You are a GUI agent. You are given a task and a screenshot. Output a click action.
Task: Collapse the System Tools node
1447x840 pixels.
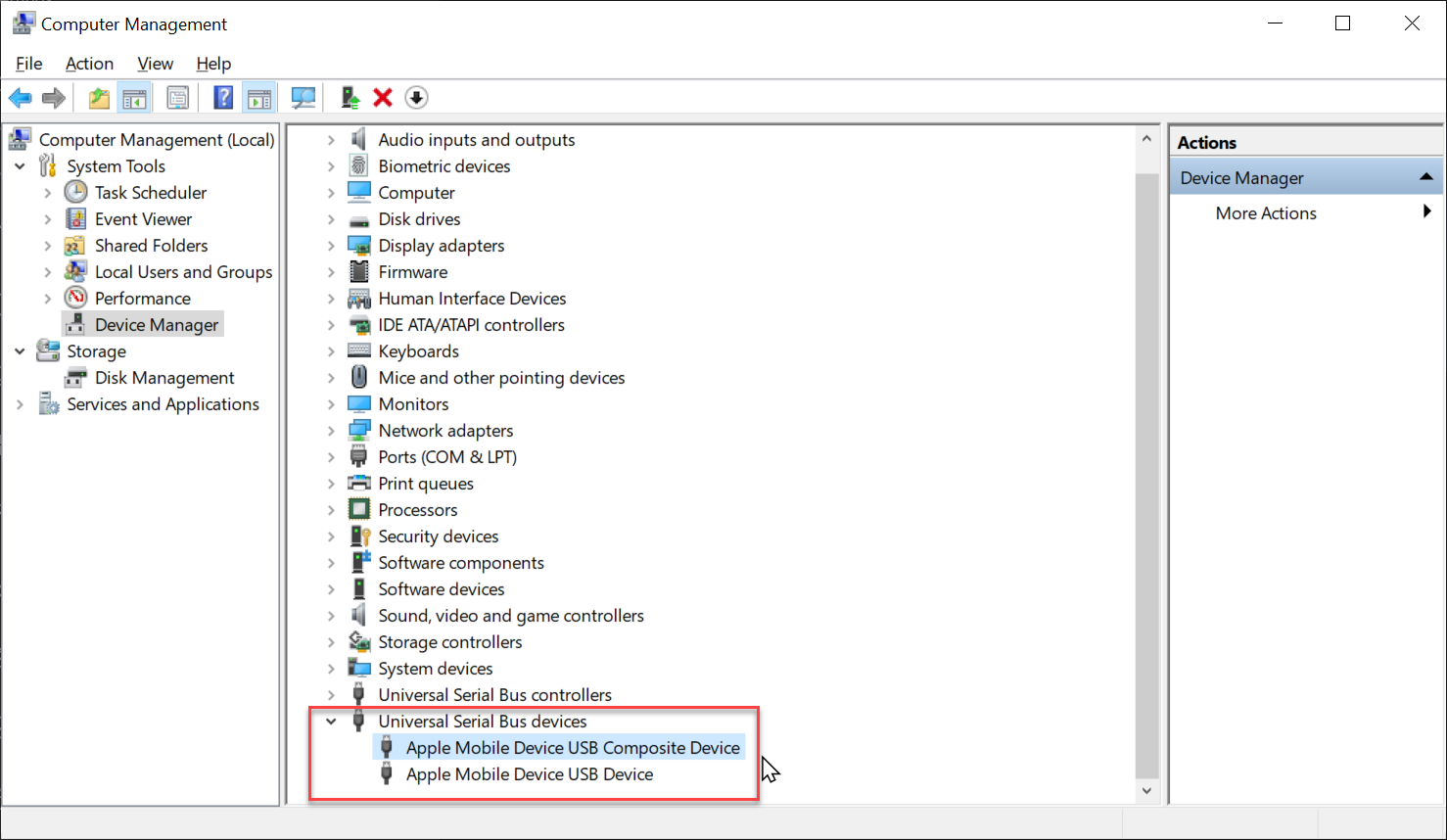pos(20,166)
